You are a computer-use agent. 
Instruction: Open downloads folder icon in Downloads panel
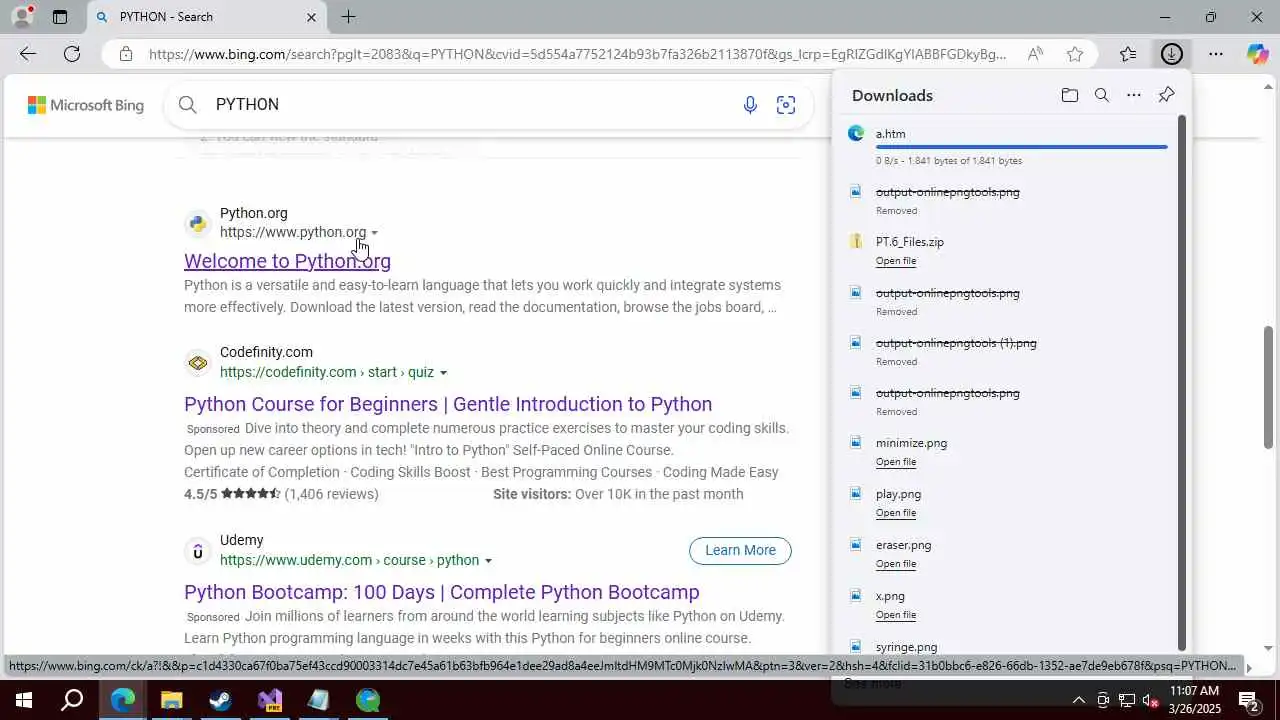click(x=1070, y=95)
